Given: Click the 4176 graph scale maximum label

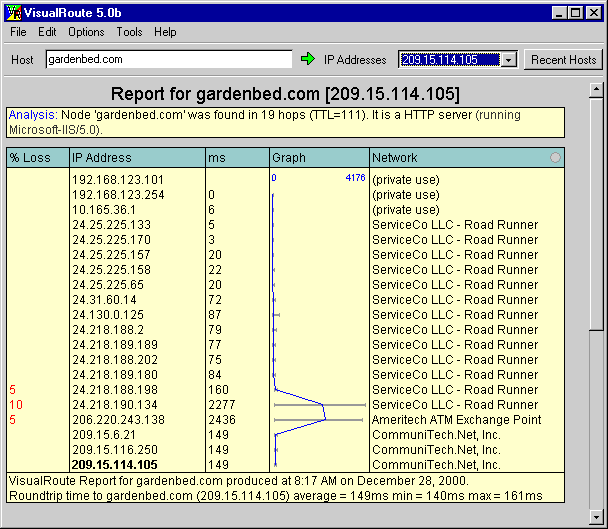Looking at the screenshot, I should tap(355, 178).
